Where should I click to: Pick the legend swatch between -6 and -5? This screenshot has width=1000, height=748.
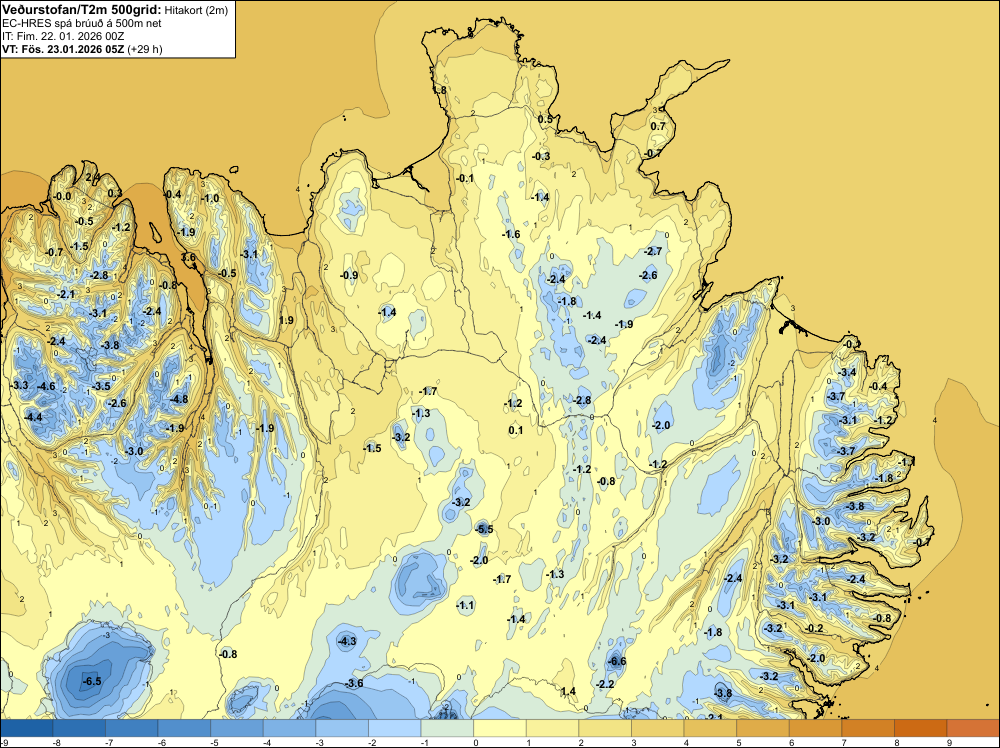(x=184, y=728)
